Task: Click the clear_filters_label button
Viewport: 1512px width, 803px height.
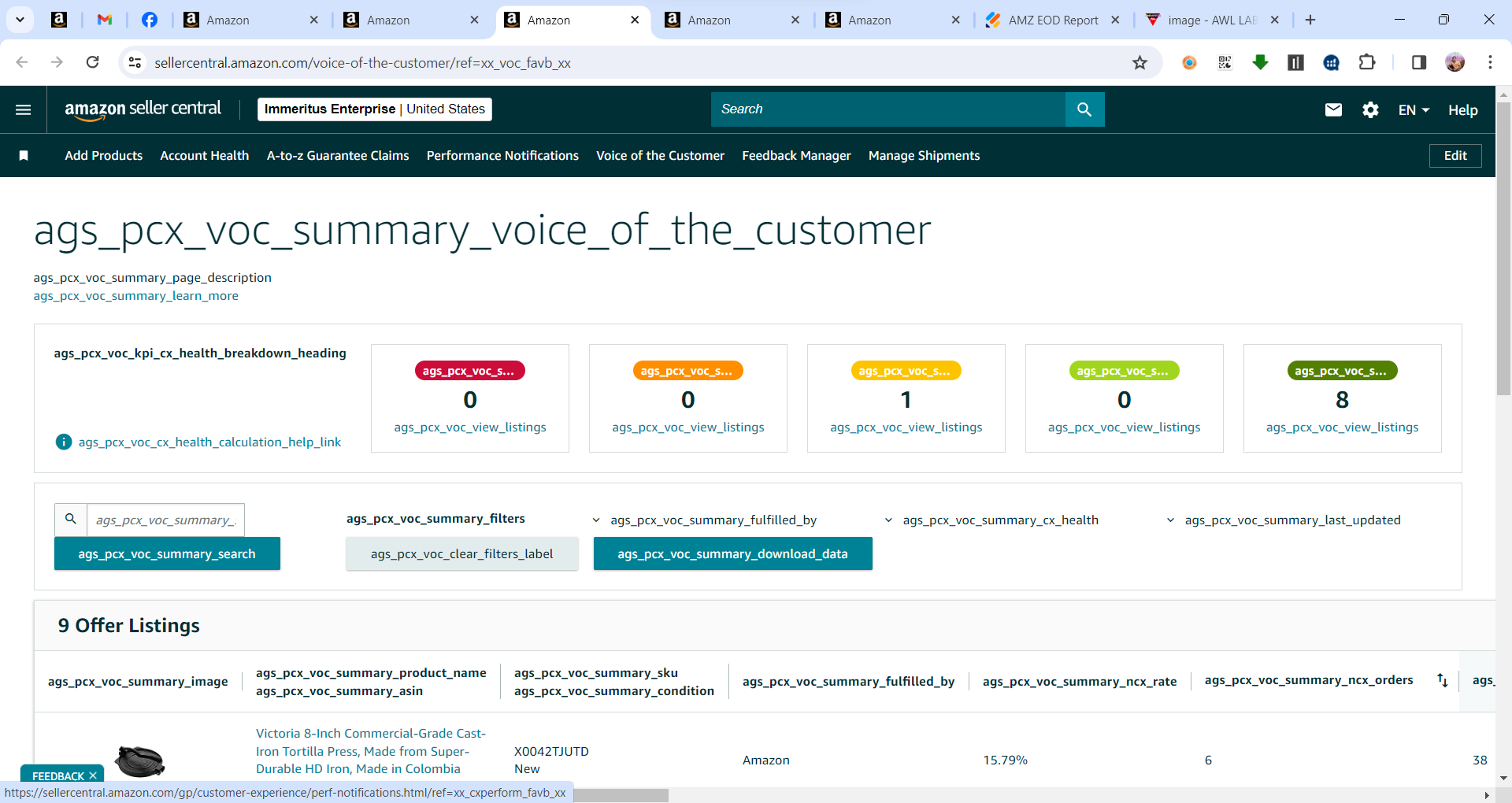Action: (x=461, y=553)
